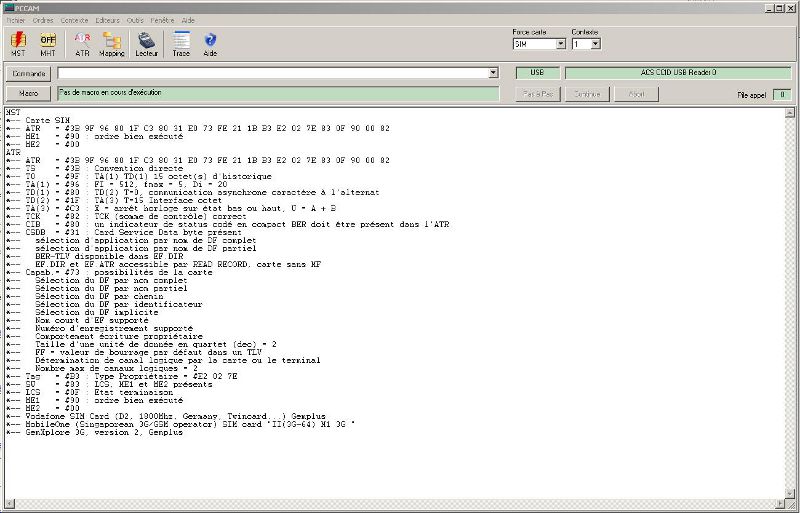This screenshot has width=800, height=513.
Task: Open the command history dropdown arrow
Action: [493, 73]
